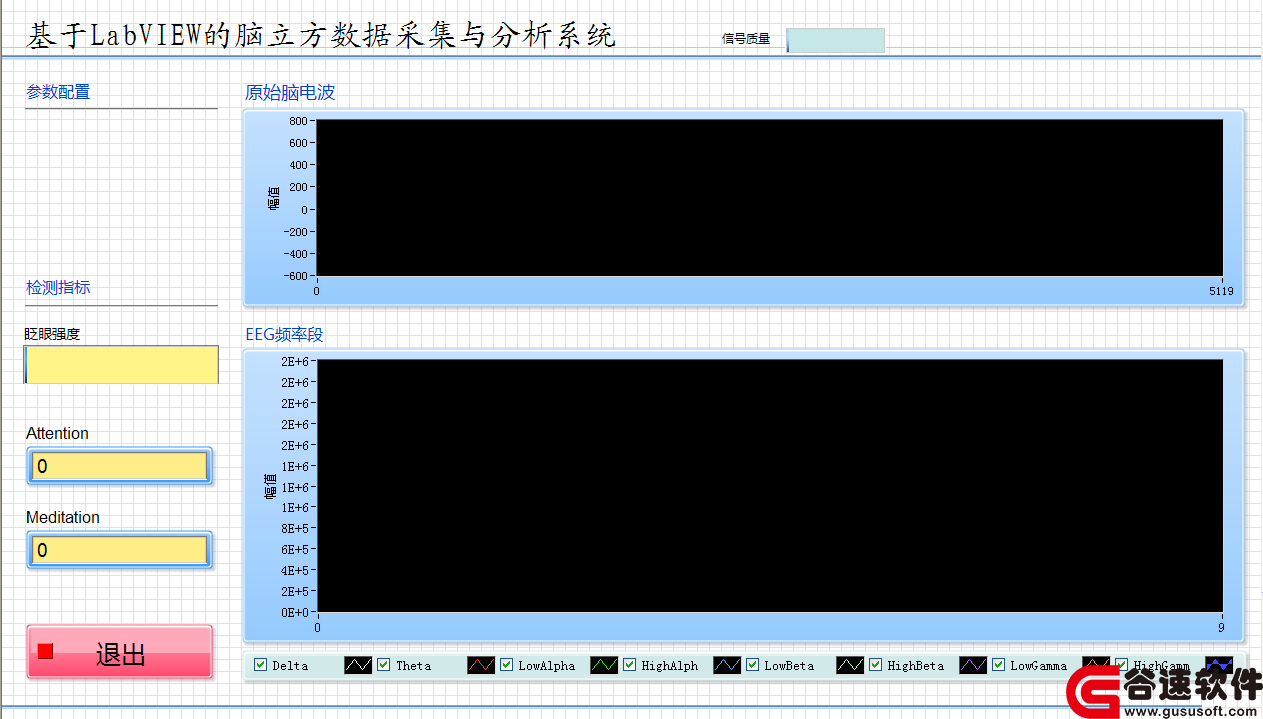Click the Delta legend label
1263x719 pixels.
(290, 665)
